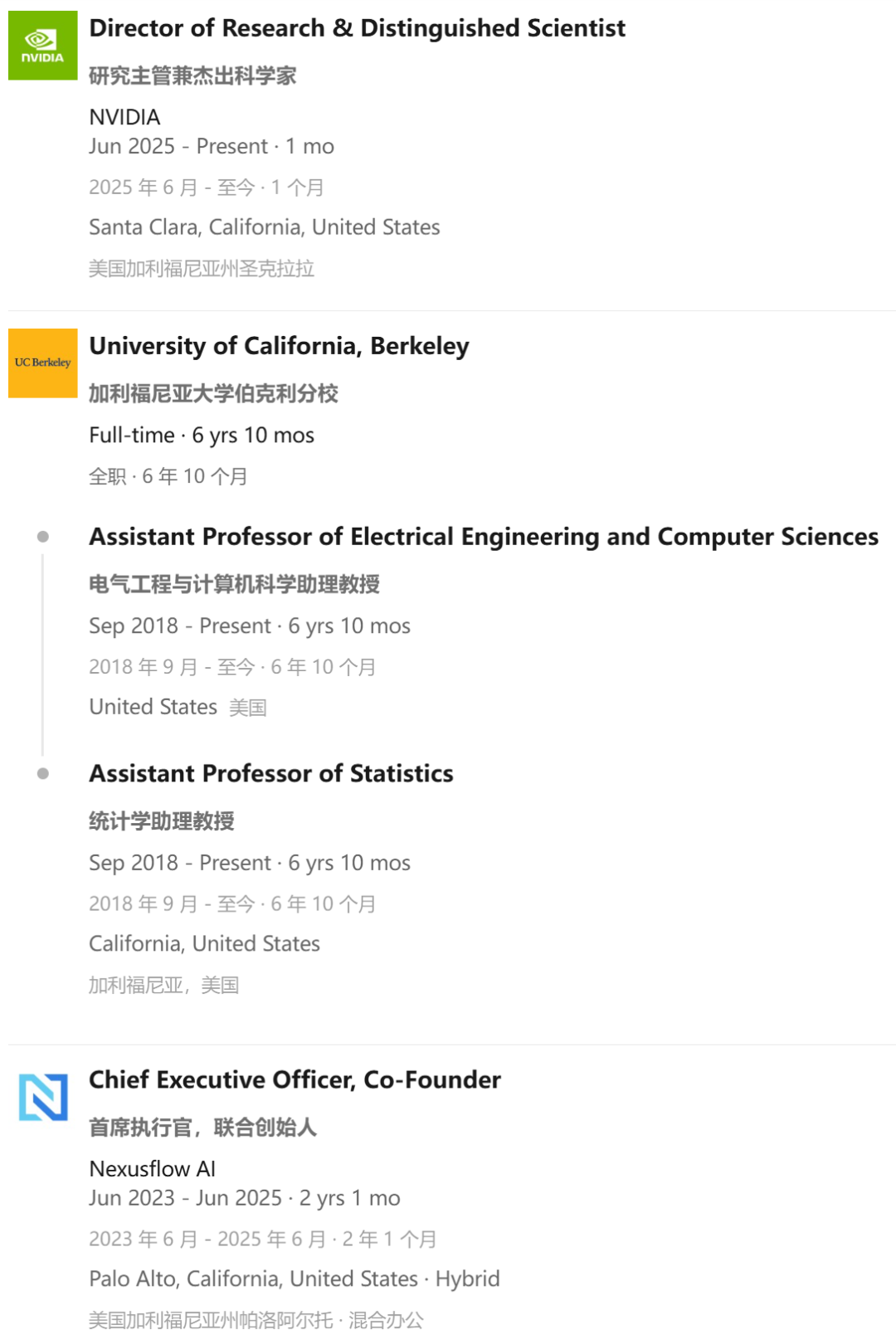Select the Statistics professor timeline bullet

pos(43,773)
